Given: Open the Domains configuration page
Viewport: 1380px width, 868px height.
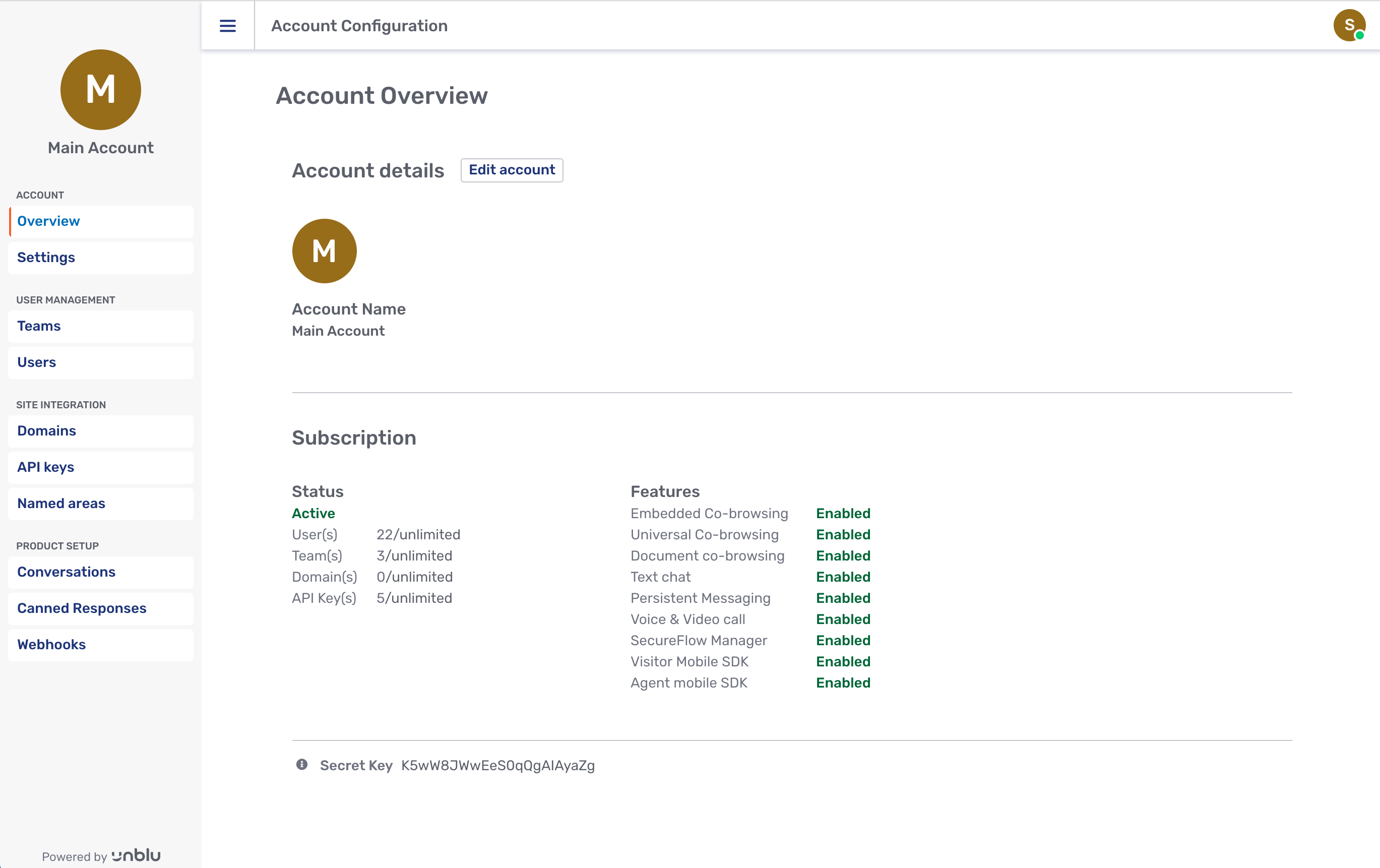Looking at the screenshot, I should click(46, 430).
